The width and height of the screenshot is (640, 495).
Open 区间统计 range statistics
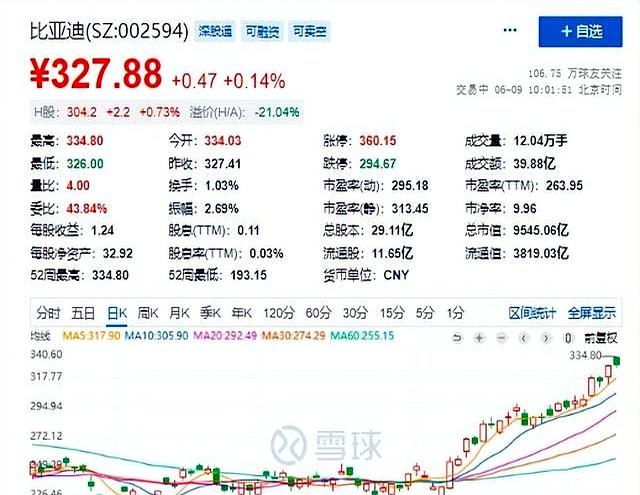(x=532, y=313)
